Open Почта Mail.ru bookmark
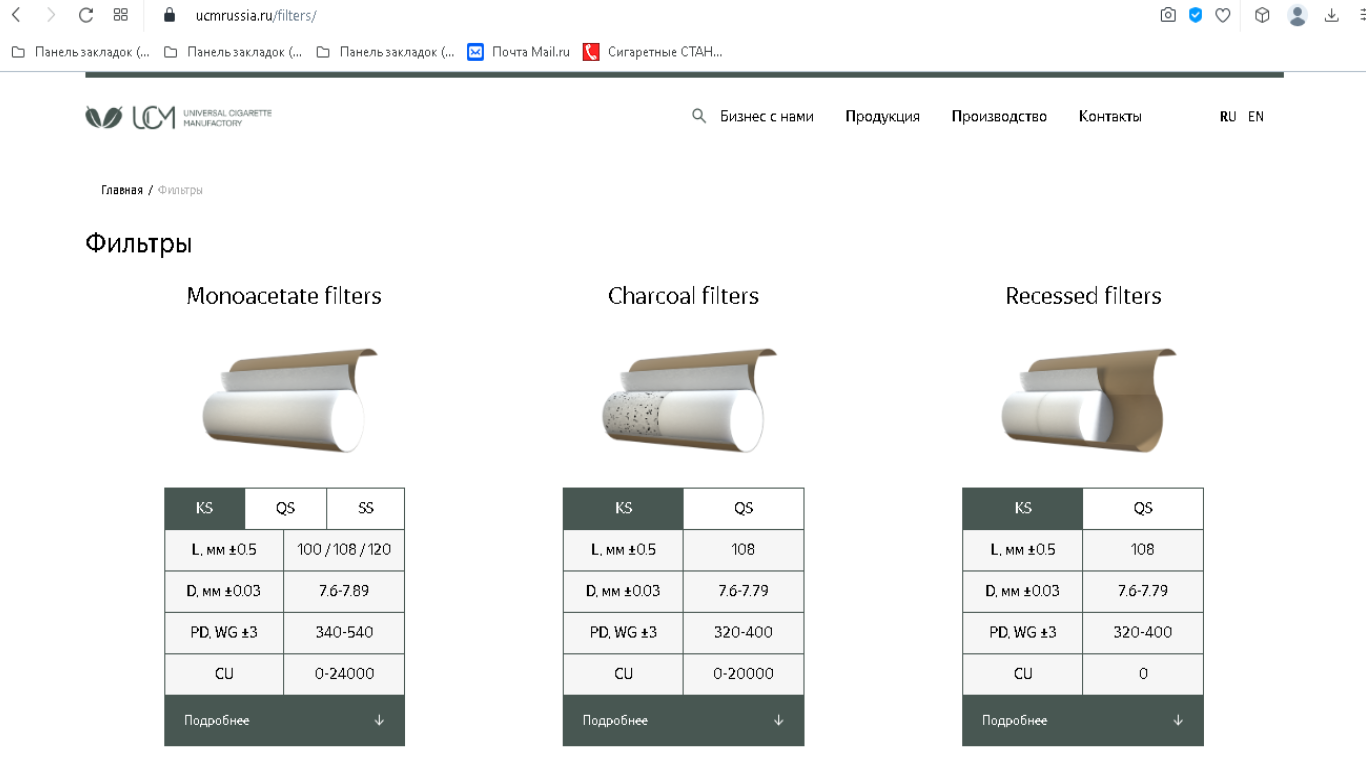This screenshot has width=1366, height=768. [519, 52]
